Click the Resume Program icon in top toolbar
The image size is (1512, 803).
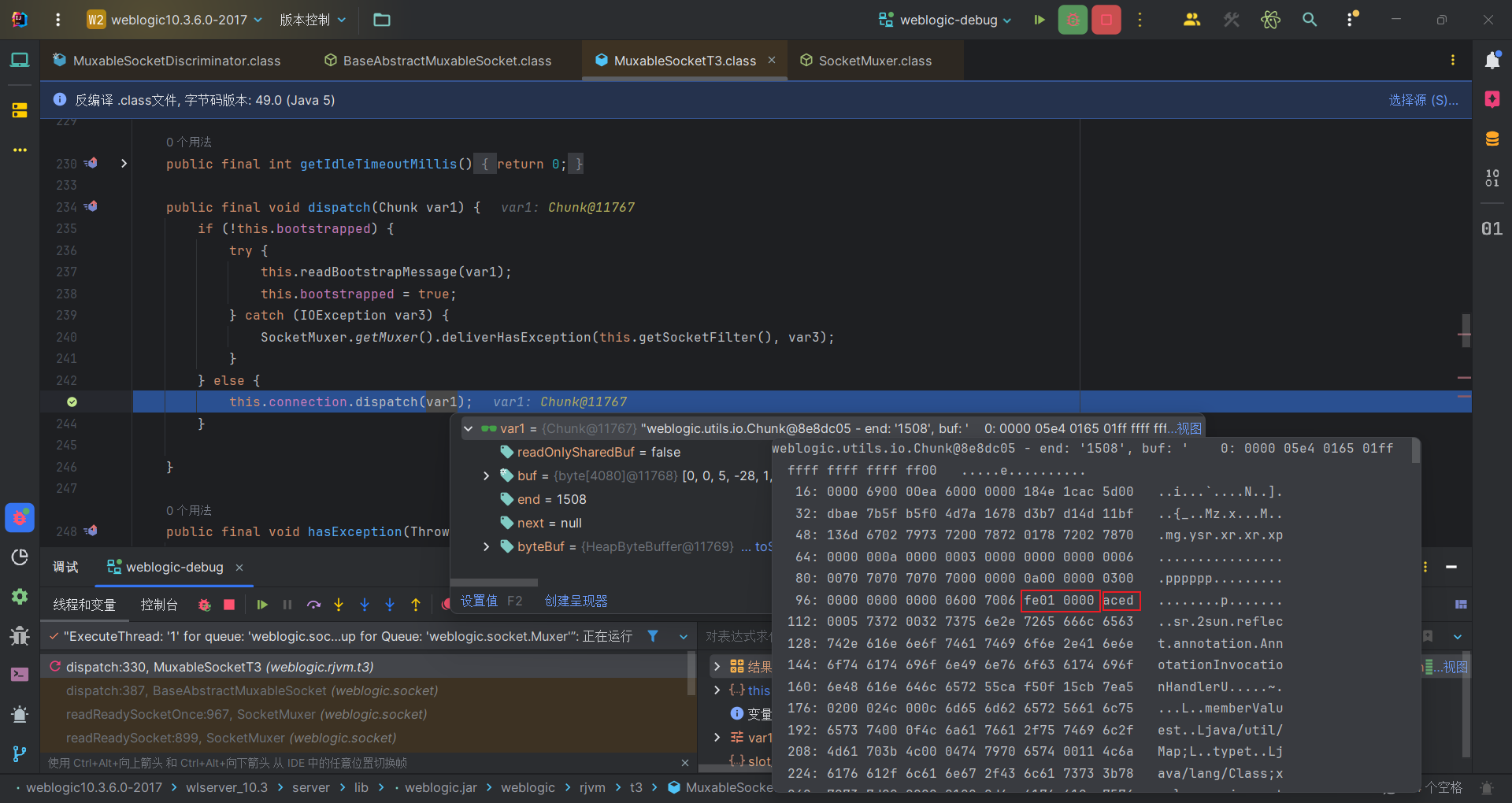1039,20
